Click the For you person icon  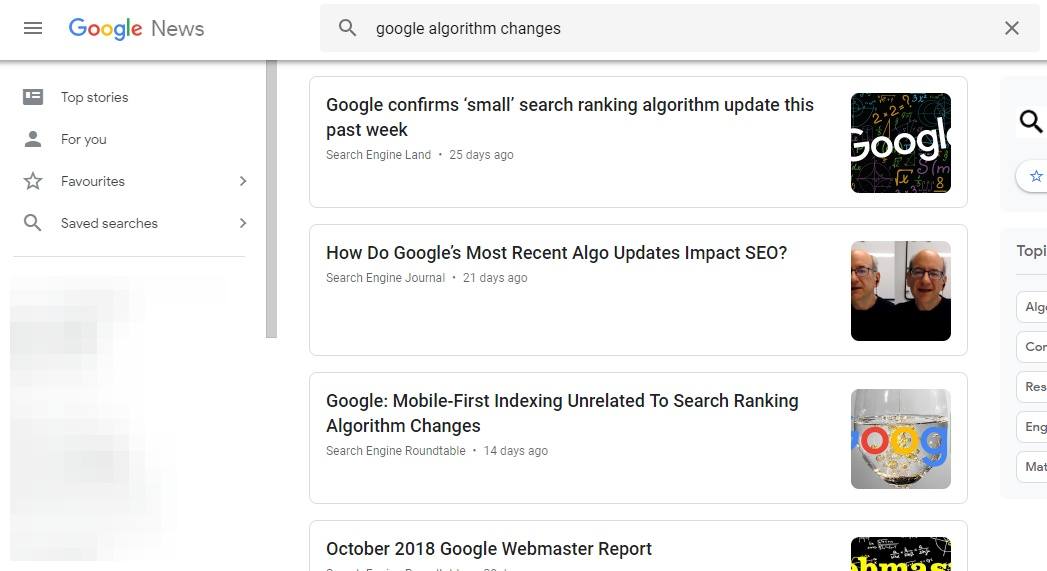(33, 139)
